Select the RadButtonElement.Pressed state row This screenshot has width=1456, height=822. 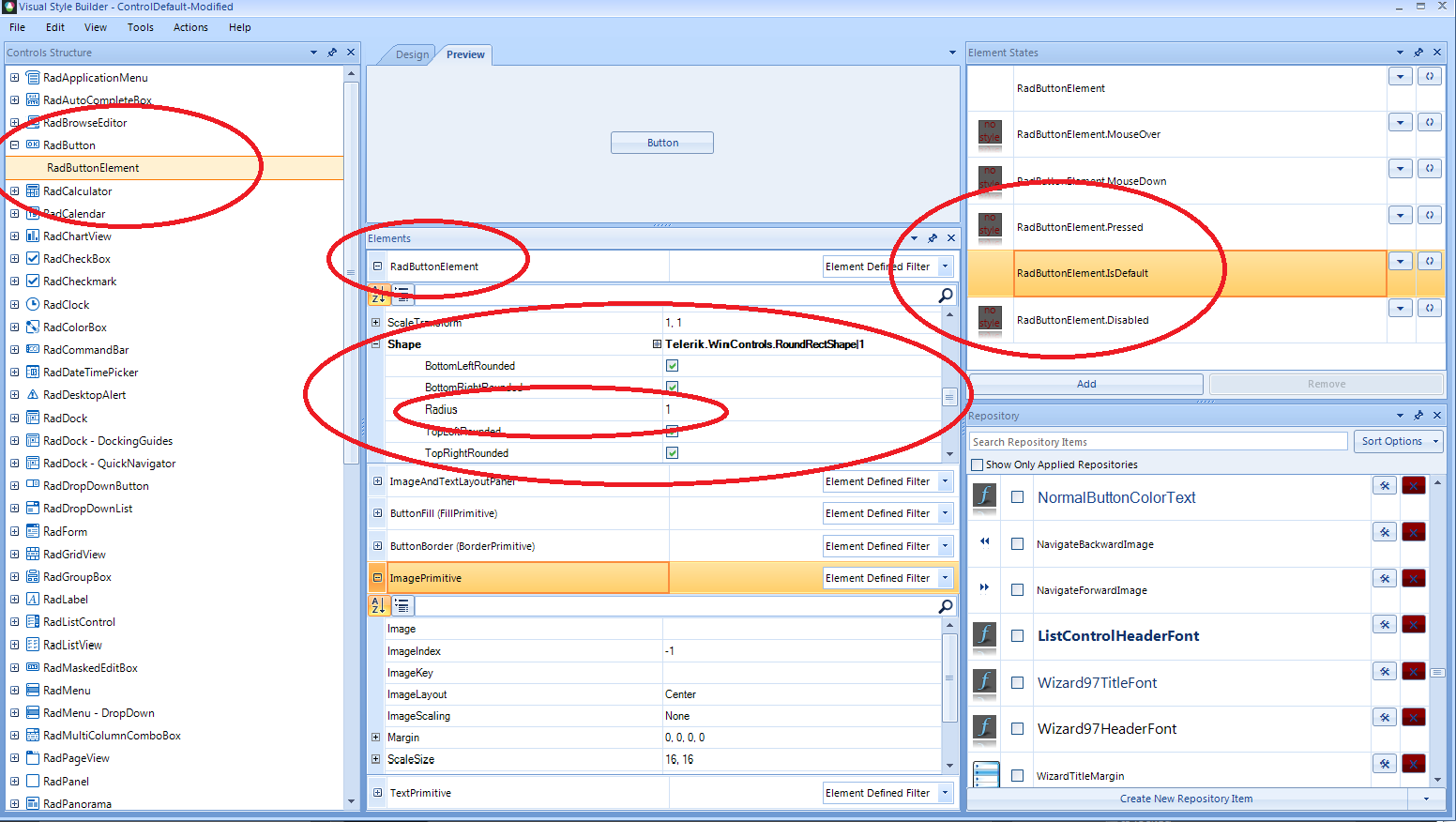(1177, 227)
